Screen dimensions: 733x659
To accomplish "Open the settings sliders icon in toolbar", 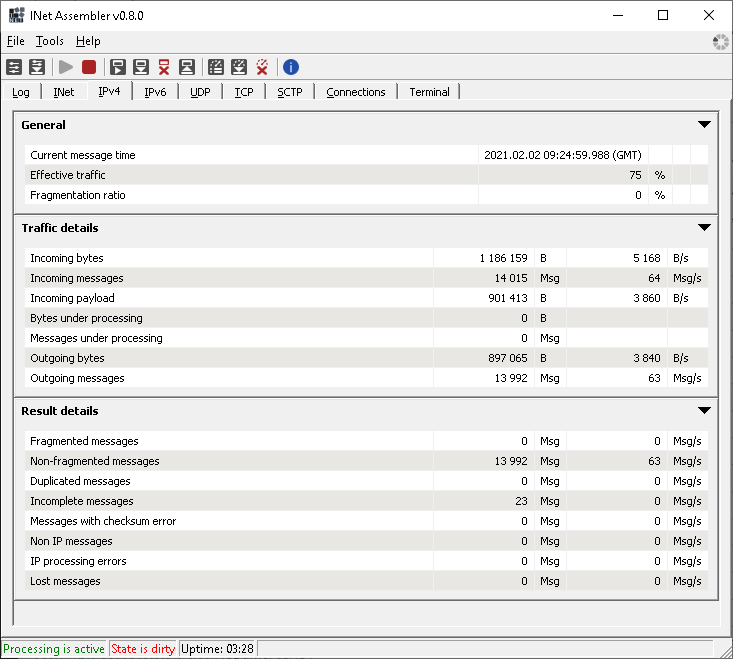I will [x=14, y=67].
